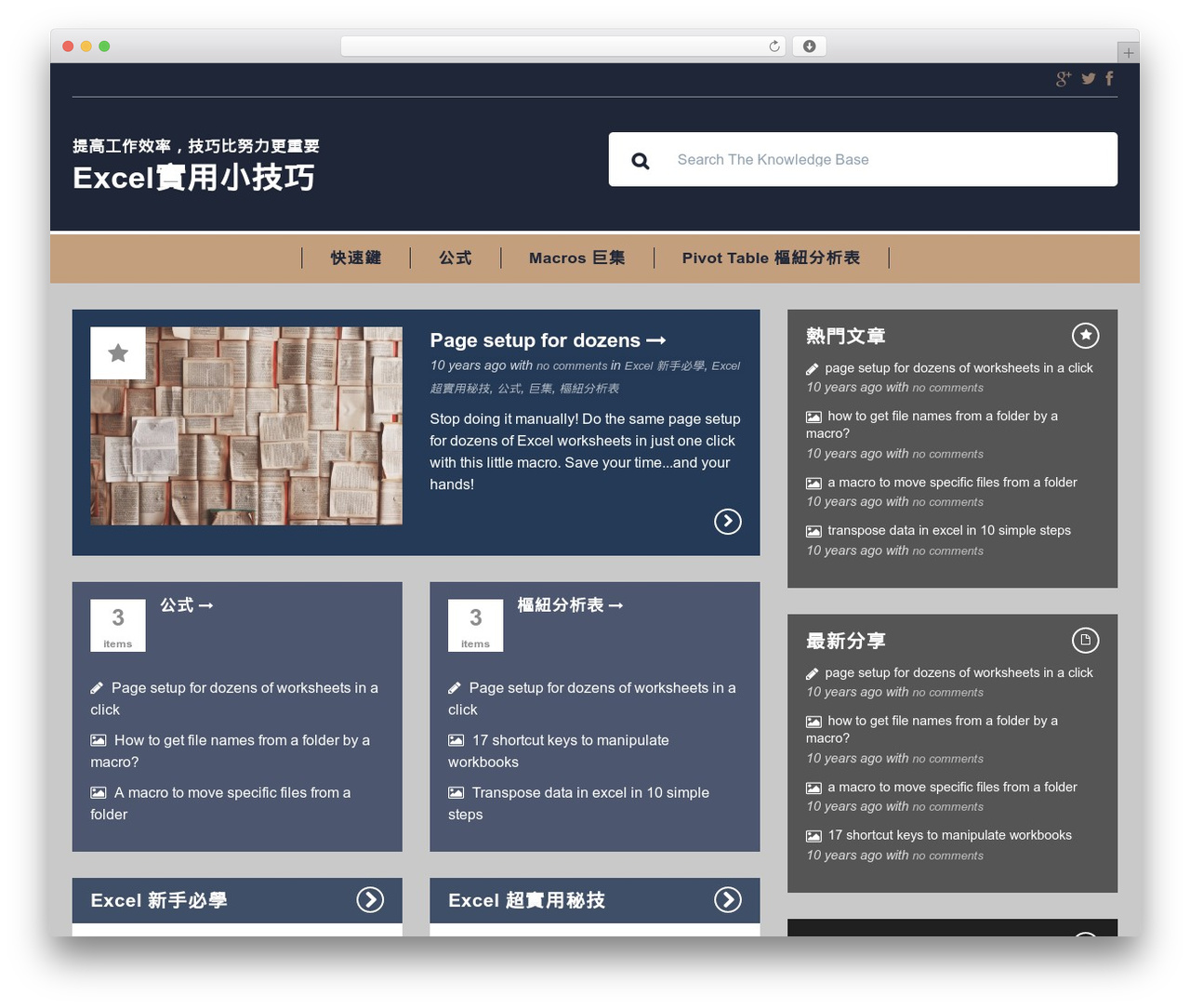Open Page setup post in 公式 card
Viewport: 1190px width, 1008px height.
pos(234,699)
